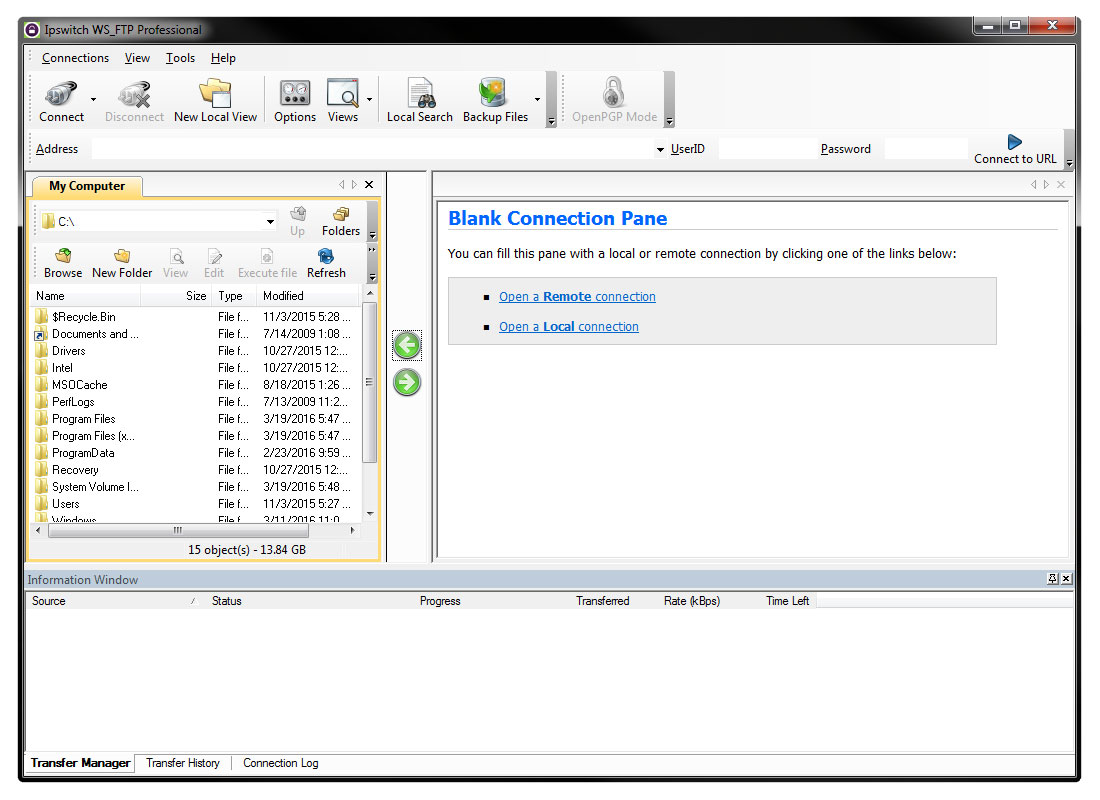Launch Local Search from toolbar
The image size is (1100, 800).
click(x=420, y=100)
